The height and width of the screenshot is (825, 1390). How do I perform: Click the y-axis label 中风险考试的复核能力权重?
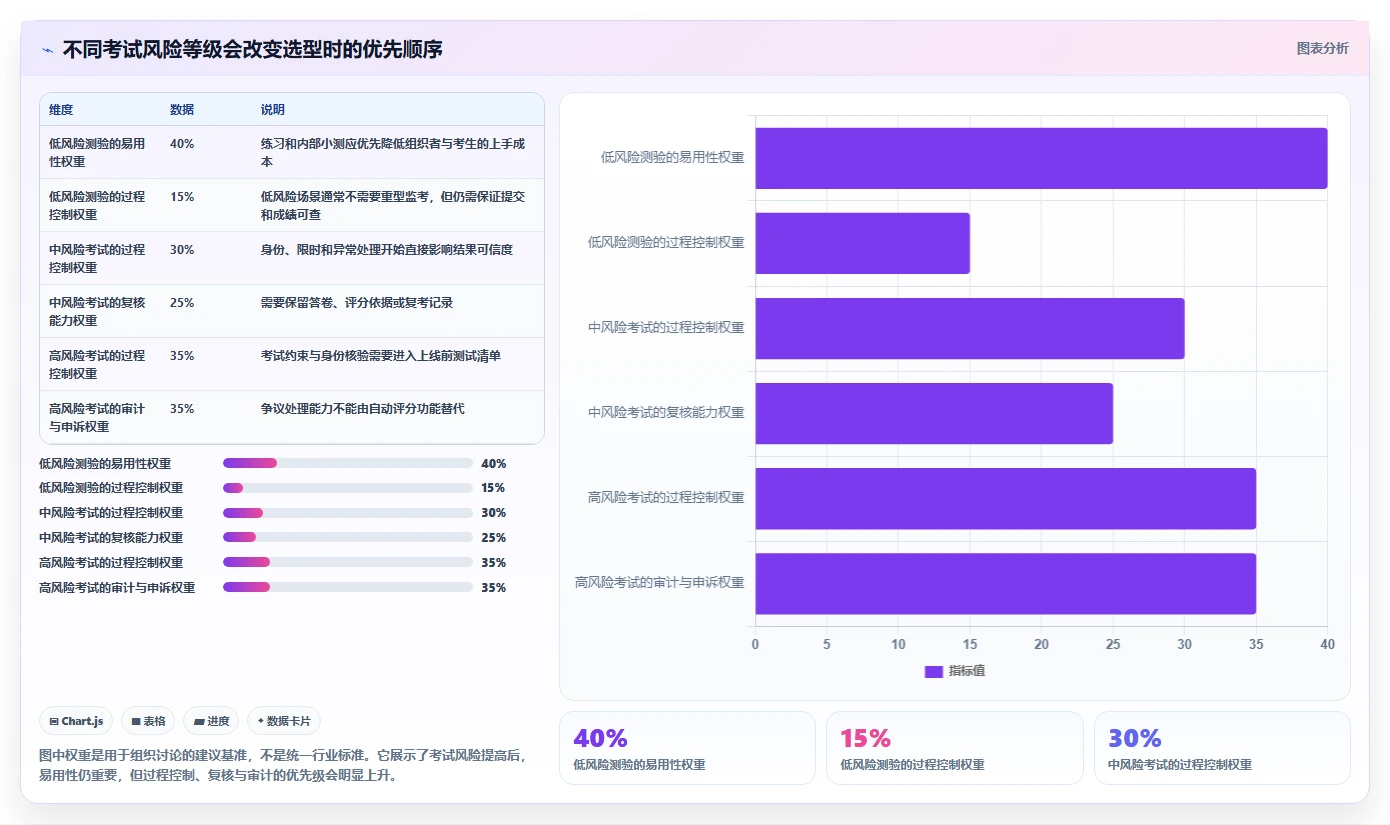666,412
